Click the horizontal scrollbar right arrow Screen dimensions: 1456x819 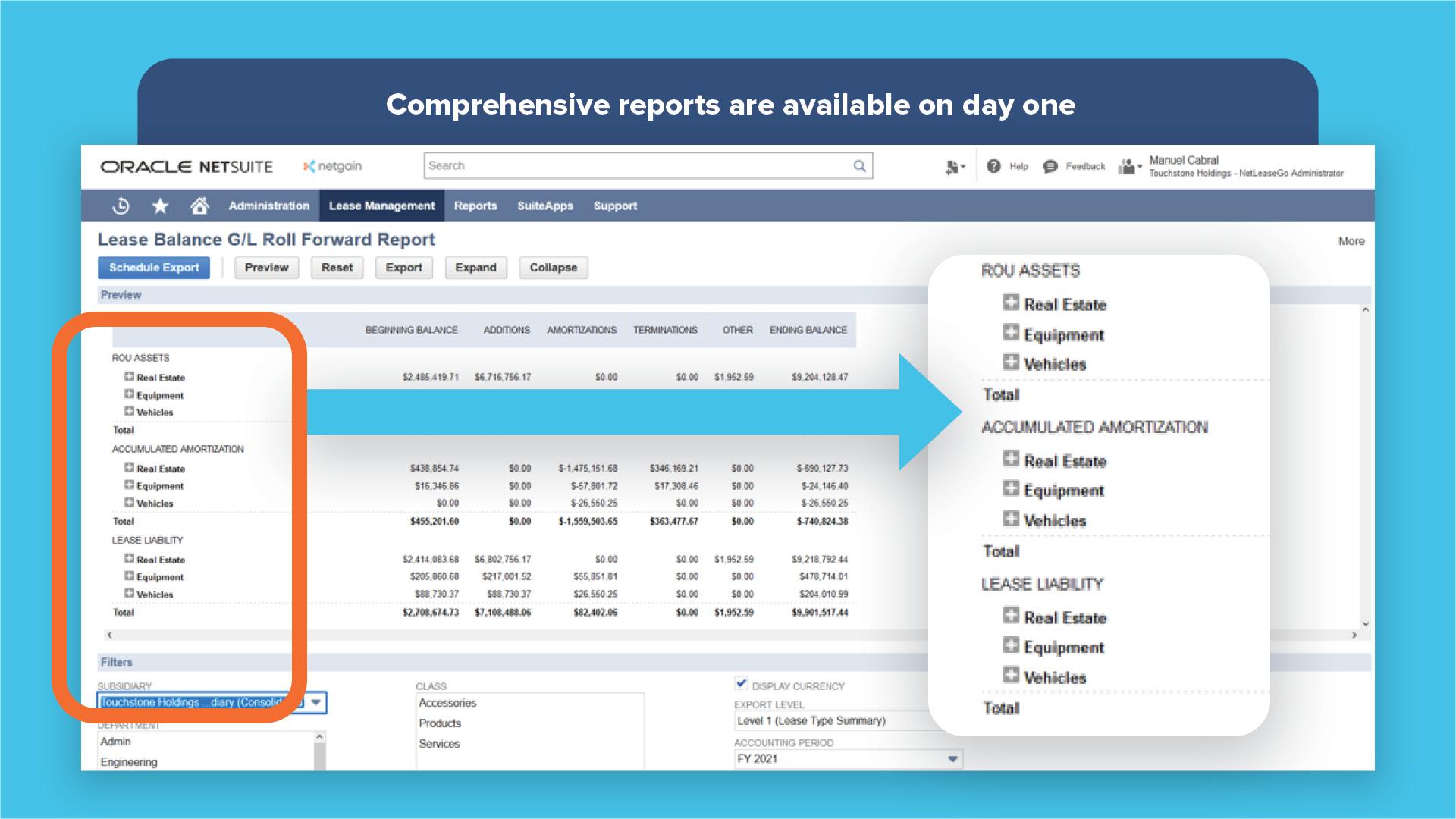(x=1354, y=635)
